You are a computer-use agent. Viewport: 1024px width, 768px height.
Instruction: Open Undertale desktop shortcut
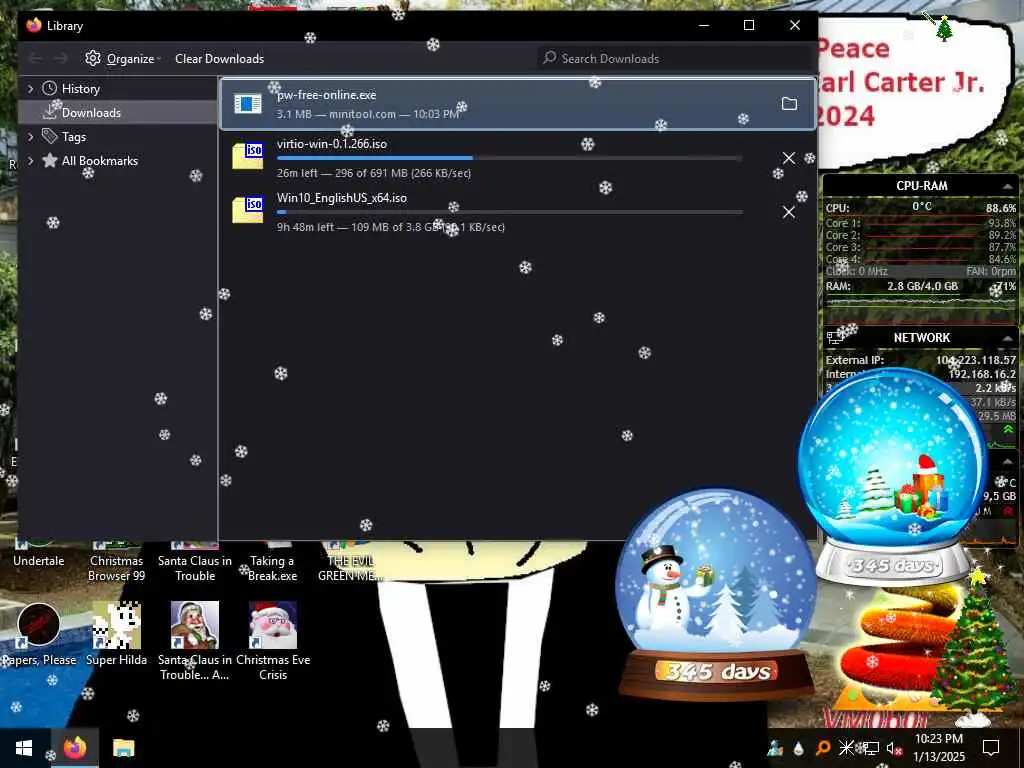(x=39, y=554)
